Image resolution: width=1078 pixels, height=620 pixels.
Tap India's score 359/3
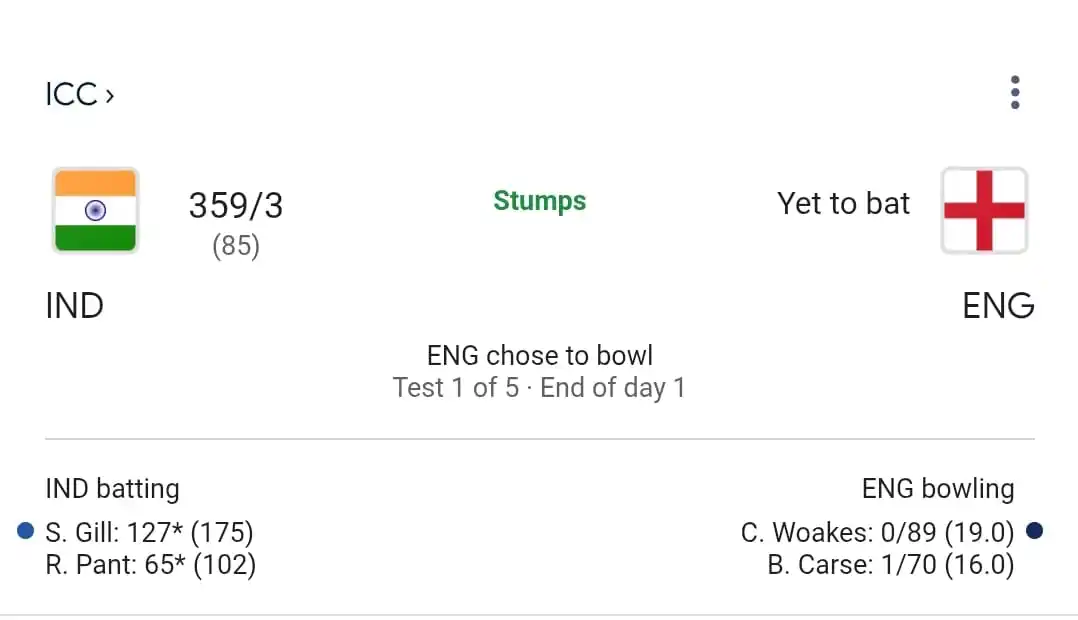click(236, 206)
